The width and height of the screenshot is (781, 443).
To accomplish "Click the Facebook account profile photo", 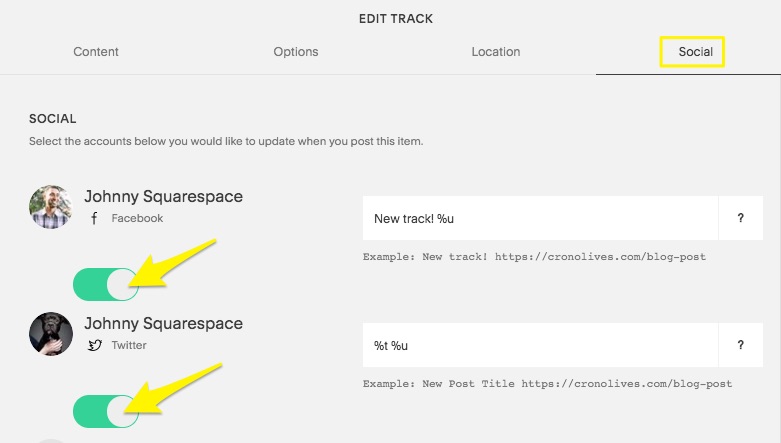I will pos(51,207).
